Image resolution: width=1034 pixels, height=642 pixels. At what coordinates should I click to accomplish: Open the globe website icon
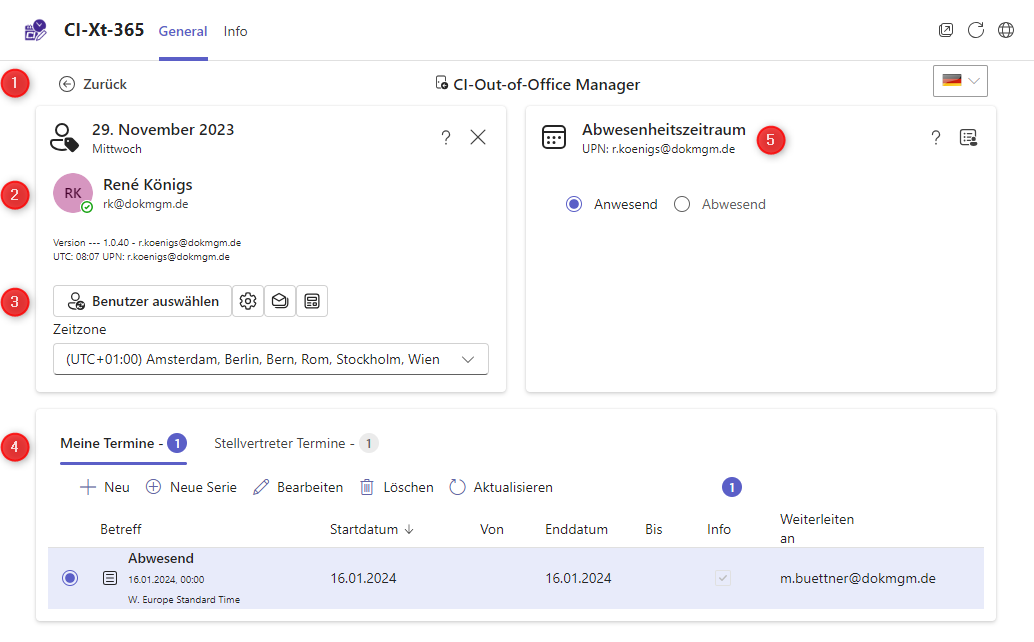(x=1006, y=30)
